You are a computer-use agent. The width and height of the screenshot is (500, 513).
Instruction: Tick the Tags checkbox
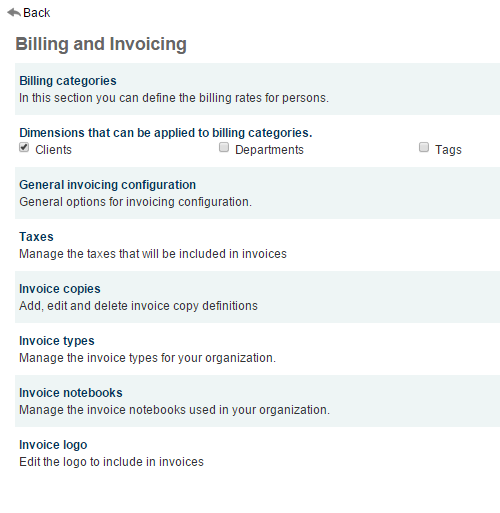[424, 147]
